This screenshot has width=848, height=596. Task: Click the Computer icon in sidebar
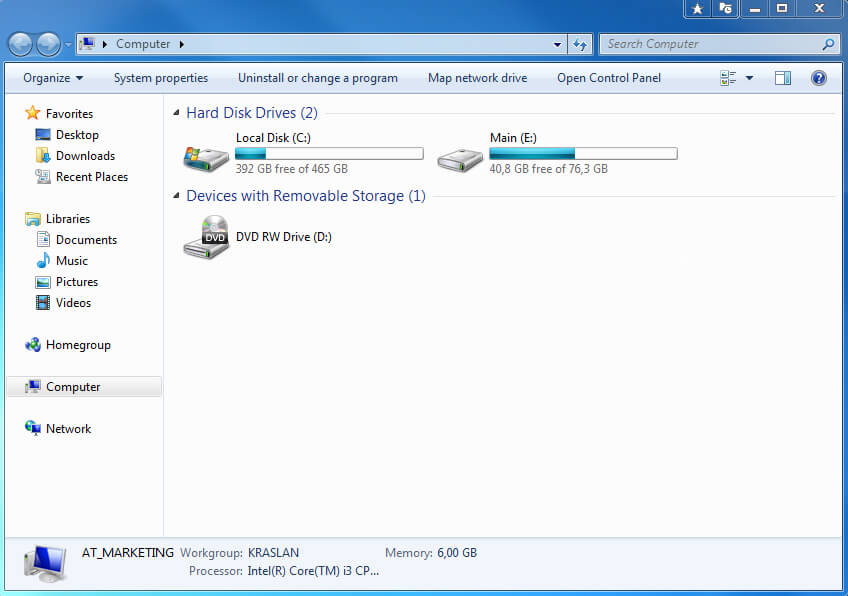[32, 386]
